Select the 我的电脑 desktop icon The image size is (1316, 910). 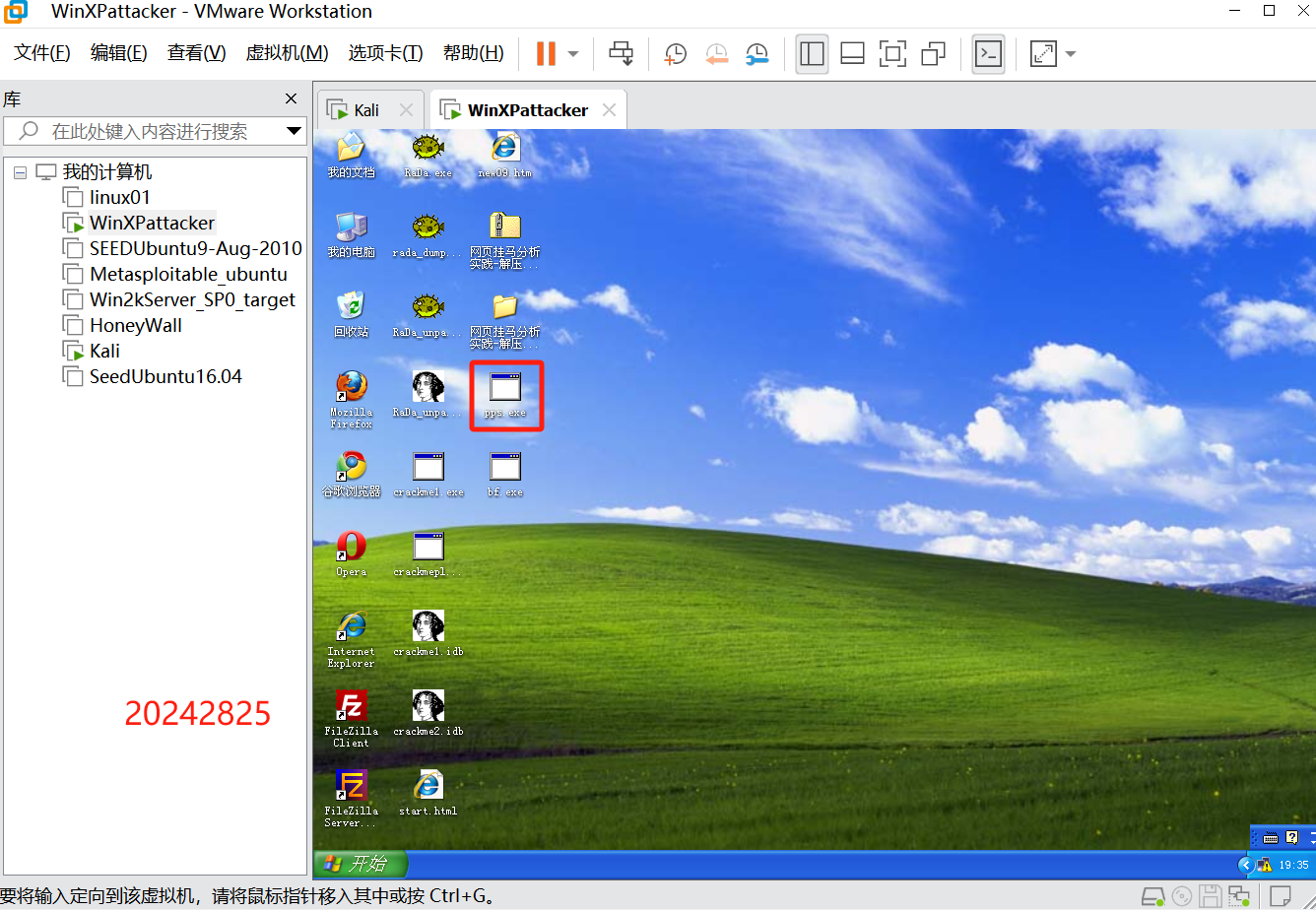[351, 234]
